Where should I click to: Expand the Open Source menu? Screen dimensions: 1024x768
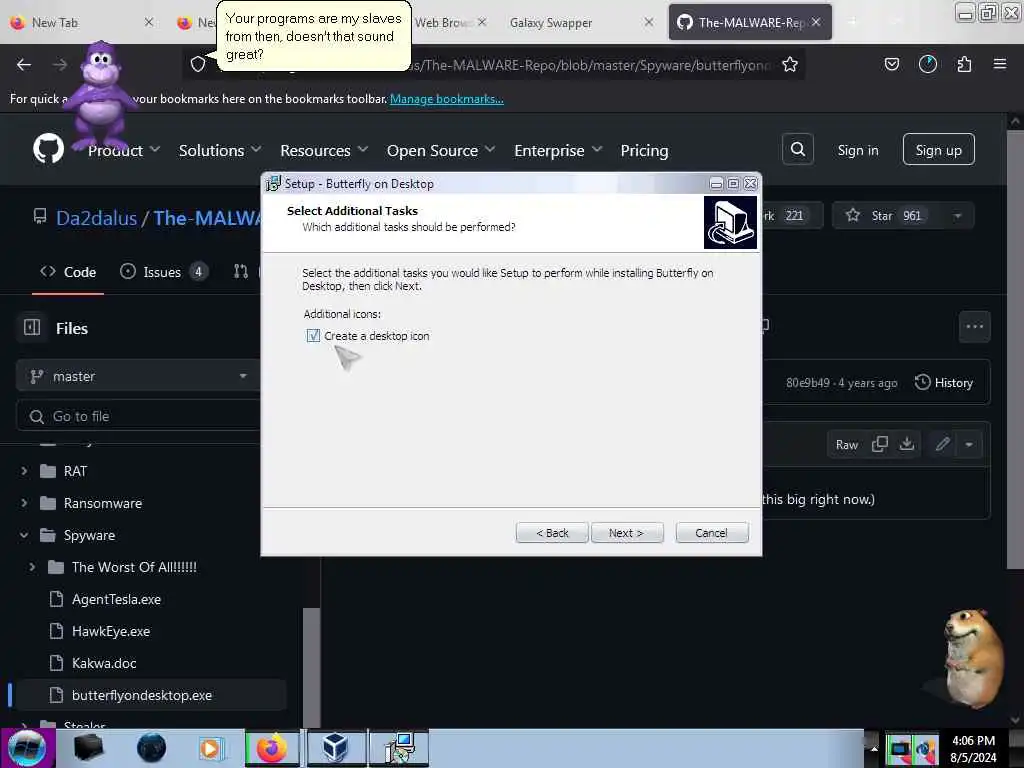click(441, 150)
